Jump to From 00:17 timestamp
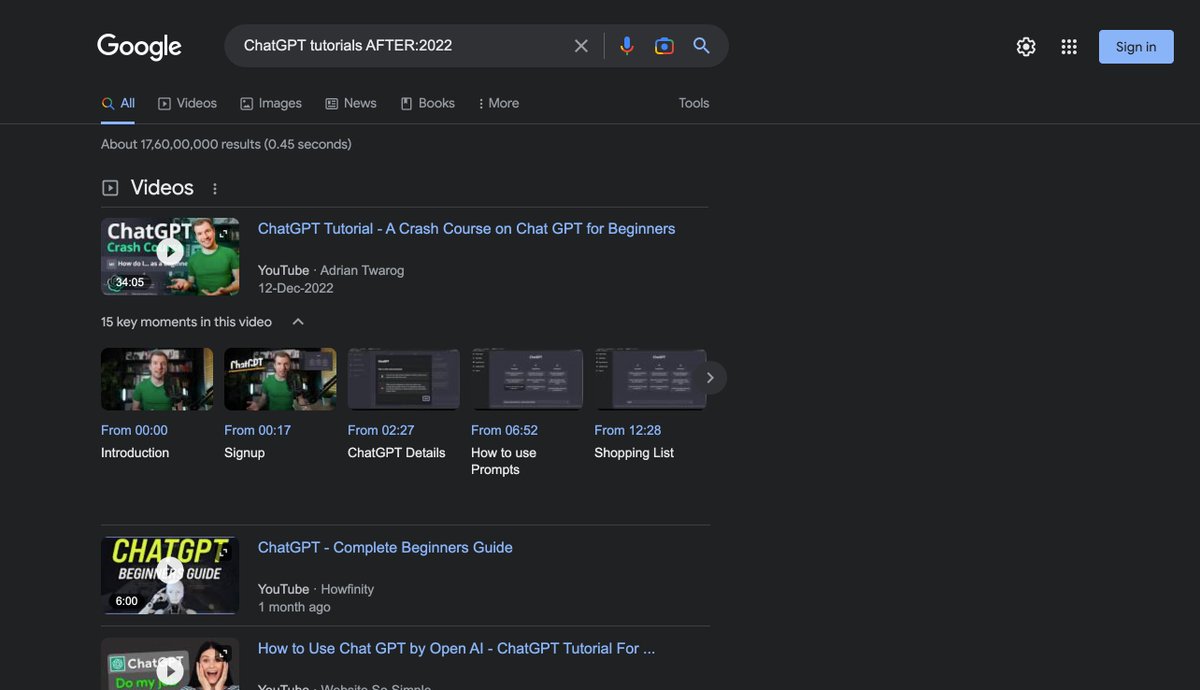This screenshot has width=1200, height=690. tap(257, 430)
